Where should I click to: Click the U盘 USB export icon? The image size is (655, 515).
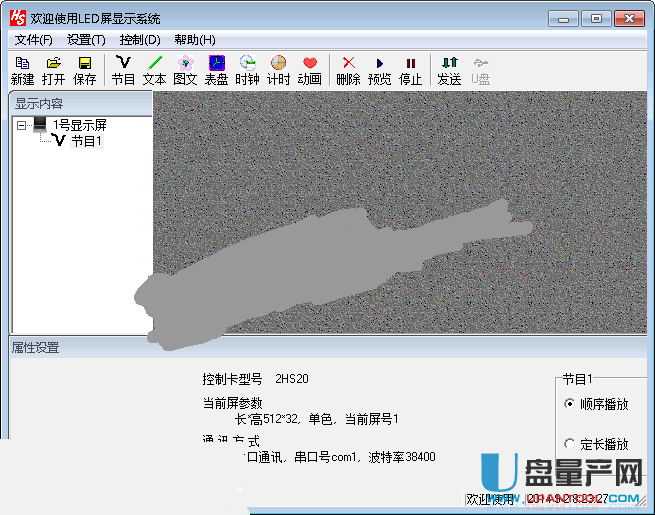(x=480, y=70)
